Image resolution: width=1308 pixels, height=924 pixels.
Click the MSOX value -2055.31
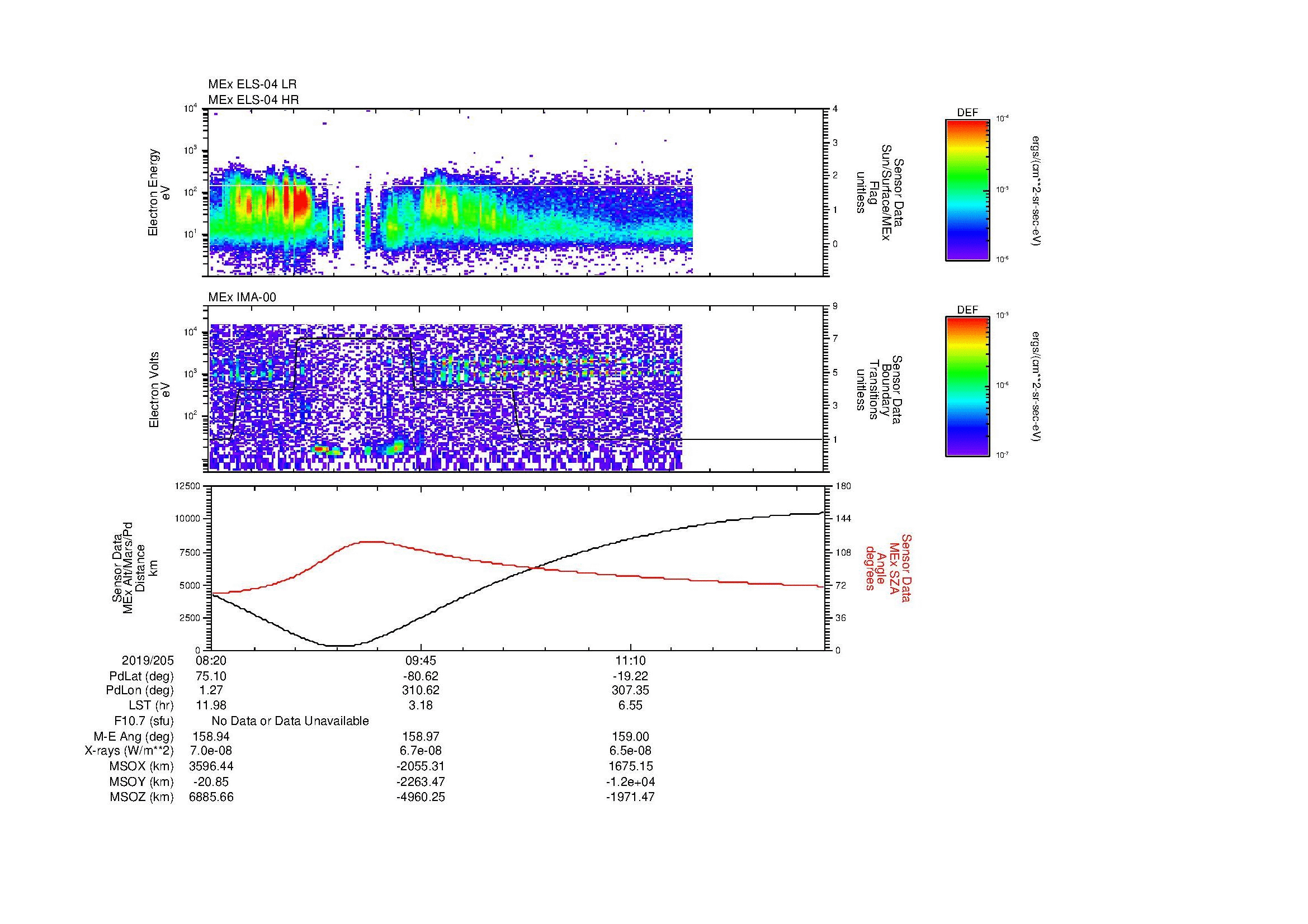point(421,766)
